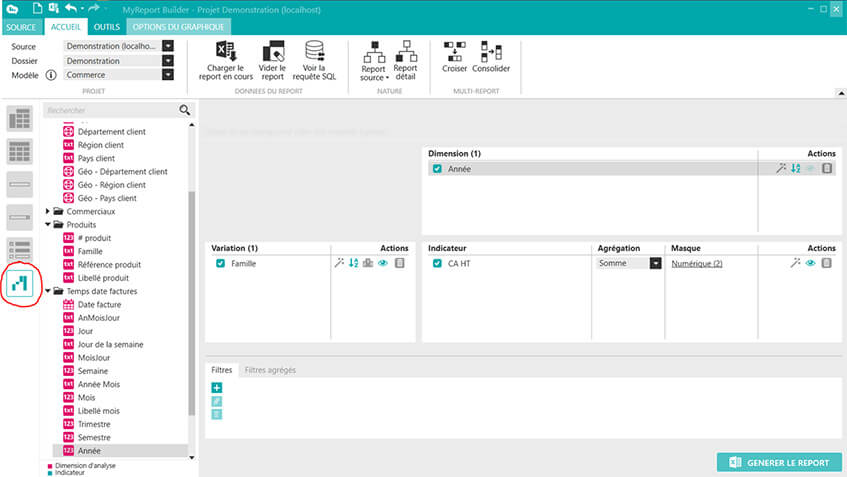Select Date facture in the field tree
This screenshot has width=847, height=477.
click(x=99, y=305)
